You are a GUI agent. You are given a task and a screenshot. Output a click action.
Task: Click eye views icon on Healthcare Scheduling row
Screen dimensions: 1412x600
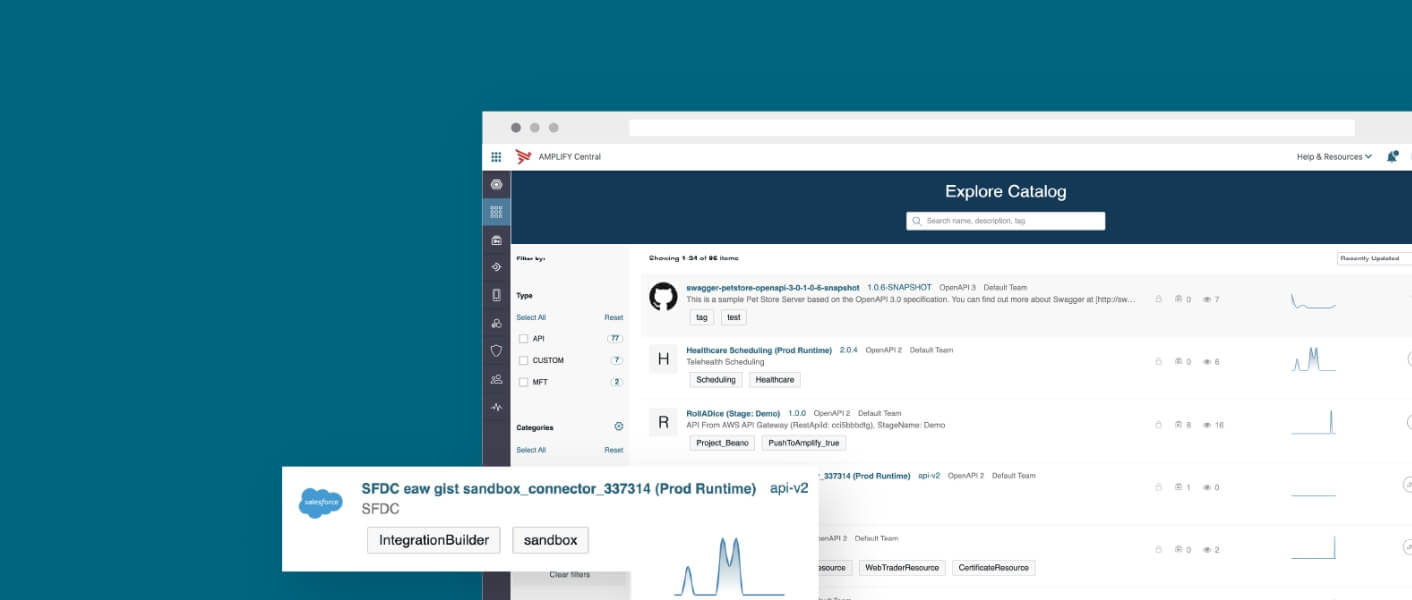[x=1207, y=362]
